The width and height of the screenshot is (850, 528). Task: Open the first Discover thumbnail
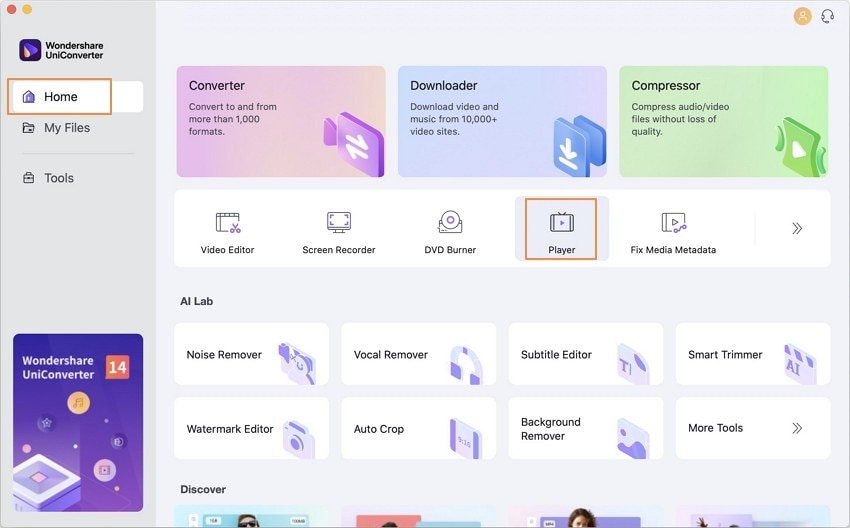pos(252,517)
